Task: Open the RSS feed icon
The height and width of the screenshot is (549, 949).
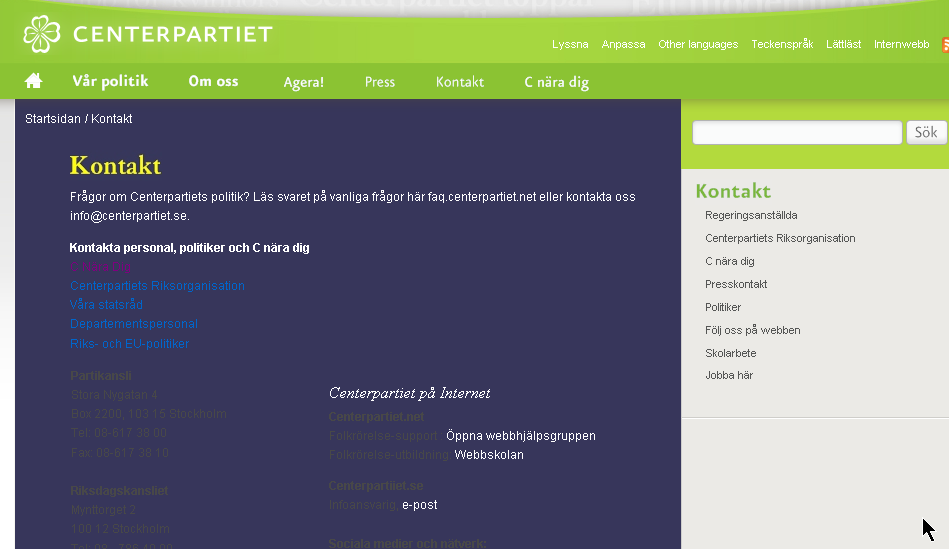Action: [945, 44]
